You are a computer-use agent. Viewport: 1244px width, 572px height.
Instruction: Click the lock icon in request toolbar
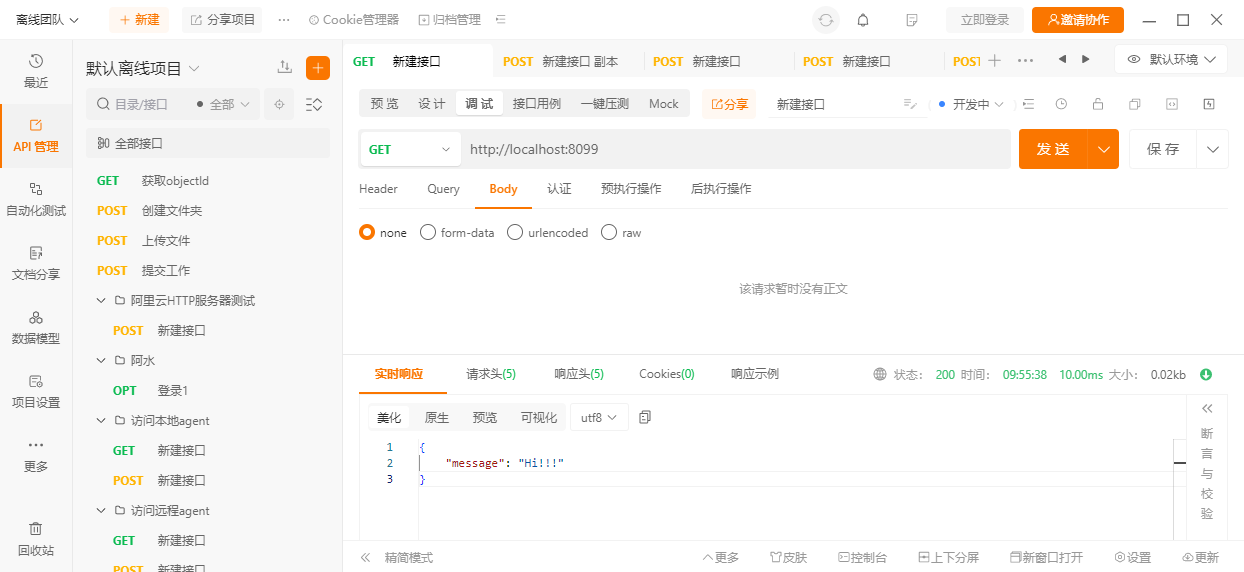1098,104
